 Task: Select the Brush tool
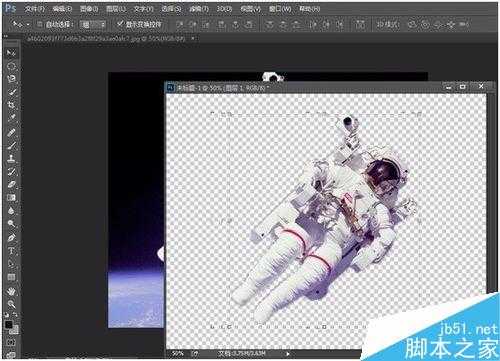11,145
